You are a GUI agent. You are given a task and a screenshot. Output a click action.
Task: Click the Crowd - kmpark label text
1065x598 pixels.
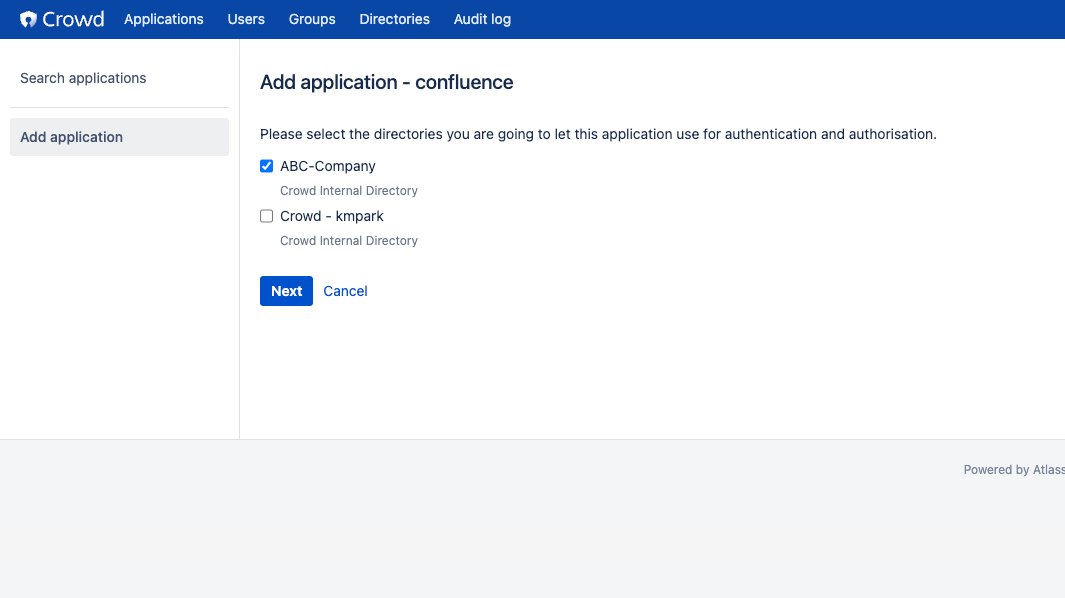[x=331, y=216]
